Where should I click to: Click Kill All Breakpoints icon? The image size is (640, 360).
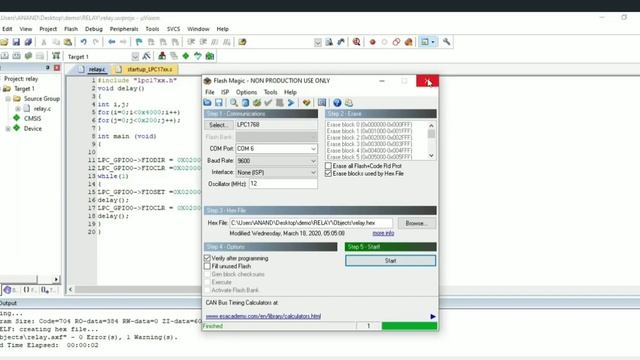pos(408,42)
